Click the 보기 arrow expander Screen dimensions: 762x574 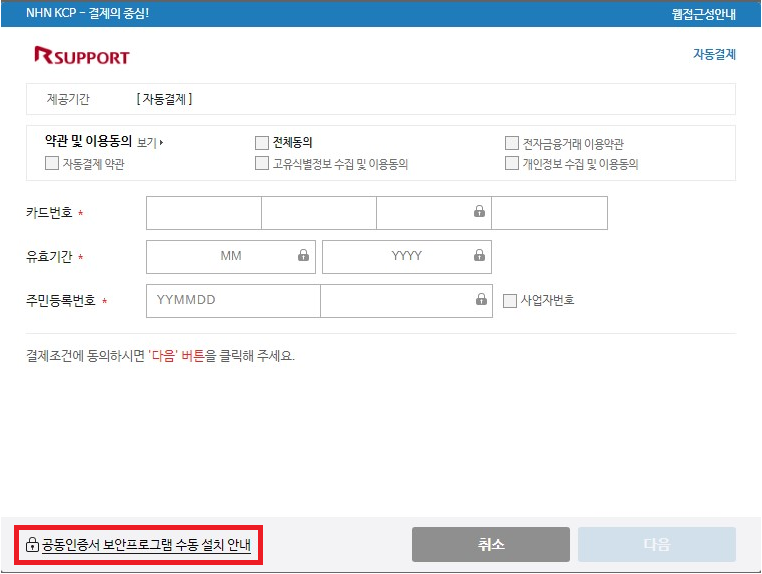coord(161,142)
